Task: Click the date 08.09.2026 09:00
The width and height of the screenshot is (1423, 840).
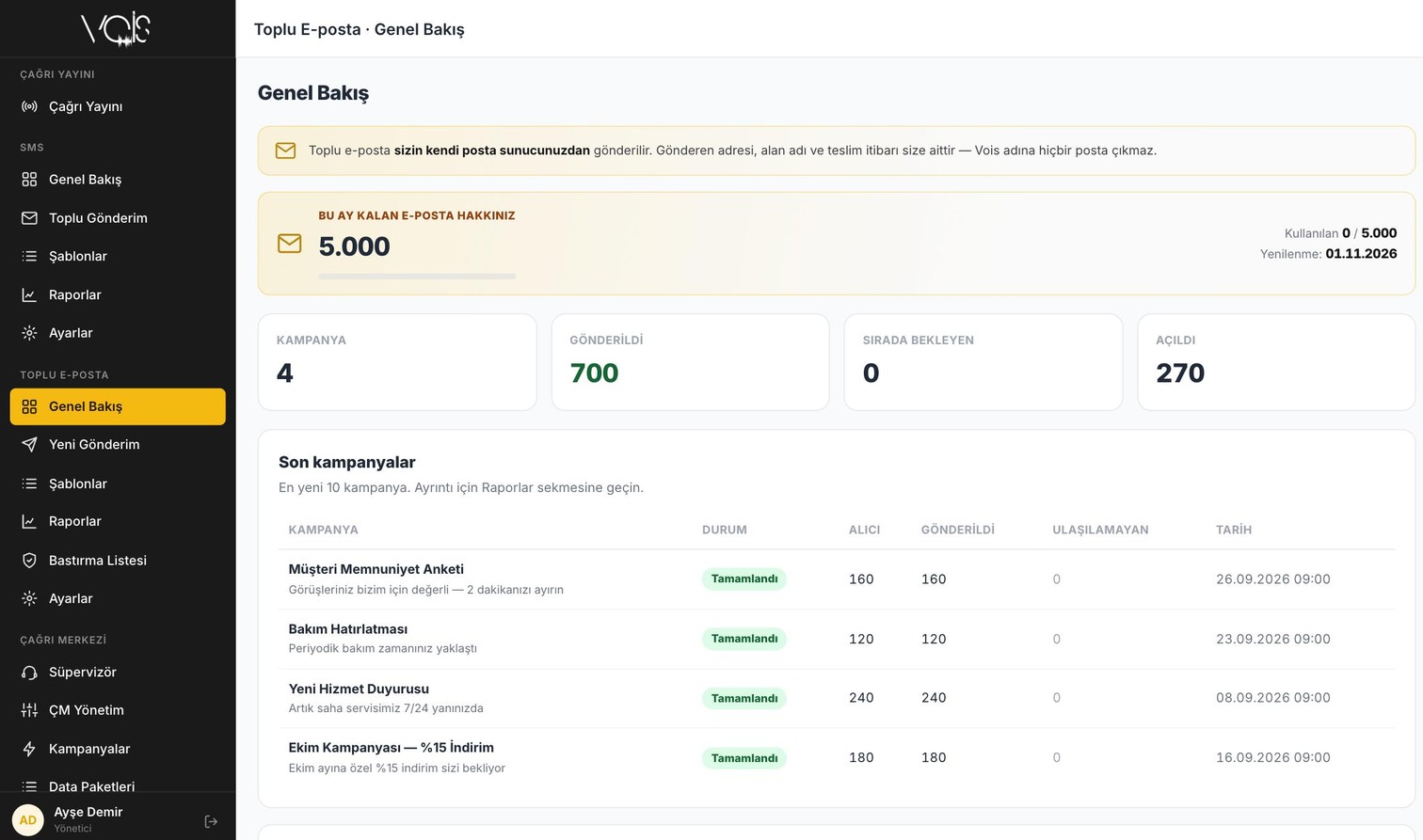Action: (1273, 698)
